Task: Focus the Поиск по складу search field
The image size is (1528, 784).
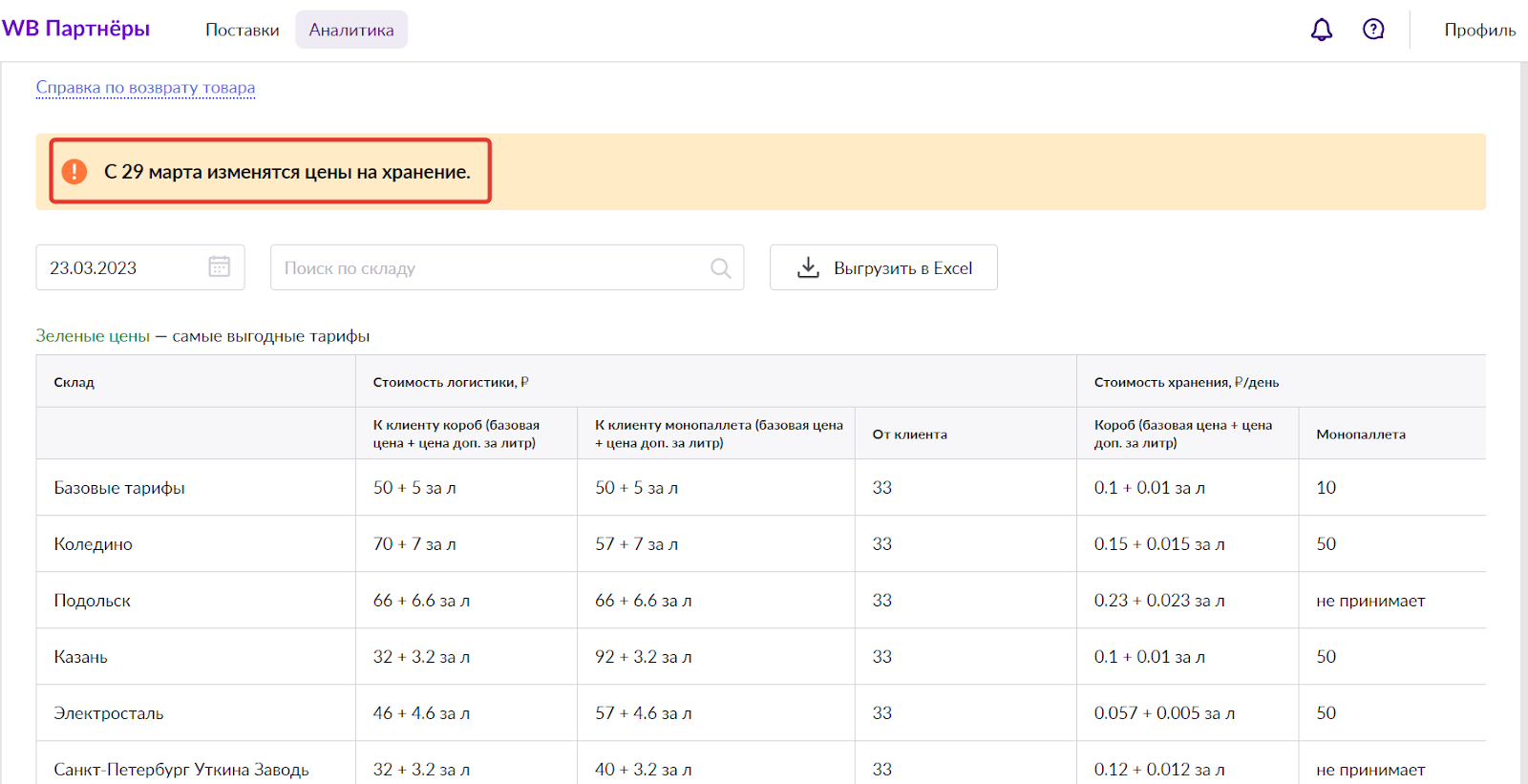Action: (507, 267)
